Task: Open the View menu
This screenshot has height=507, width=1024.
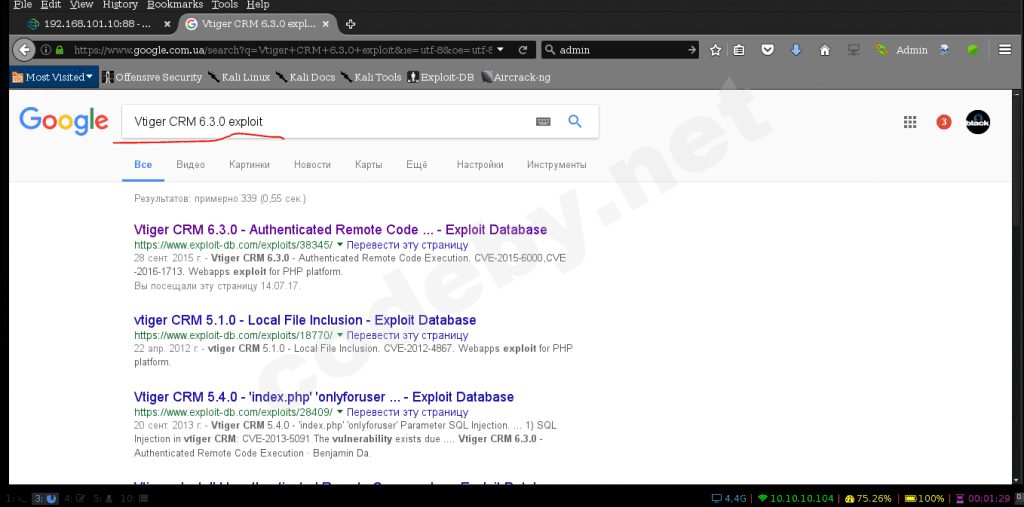Action: coord(82,5)
